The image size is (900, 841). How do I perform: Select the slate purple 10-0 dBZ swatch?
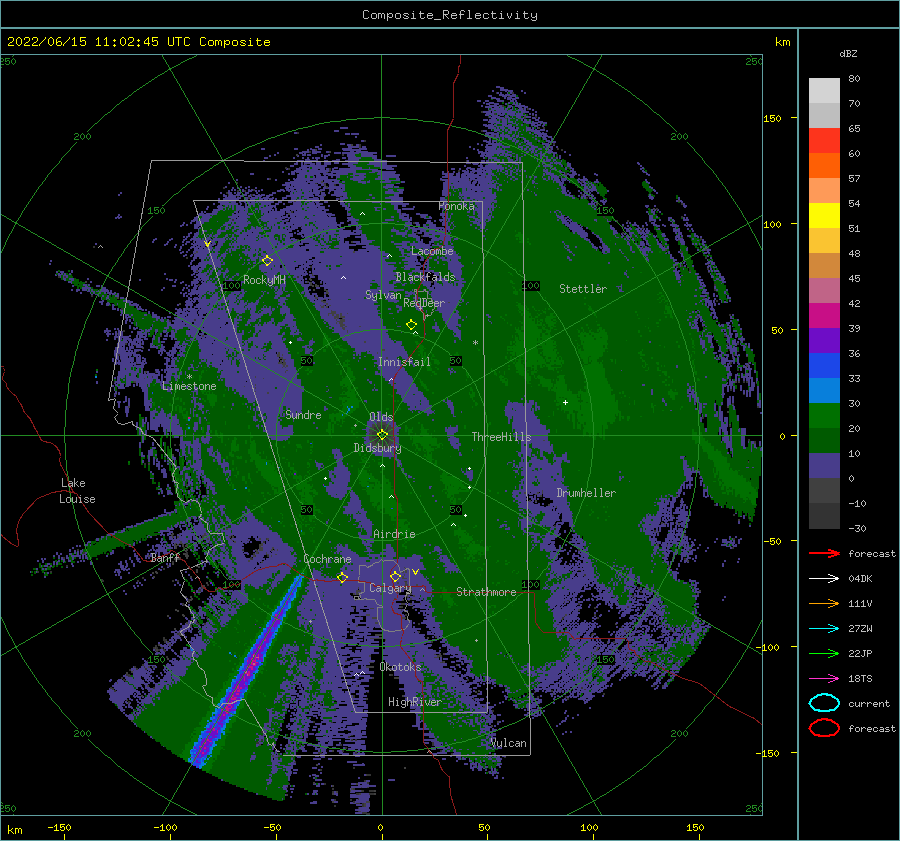(x=824, y=465)
